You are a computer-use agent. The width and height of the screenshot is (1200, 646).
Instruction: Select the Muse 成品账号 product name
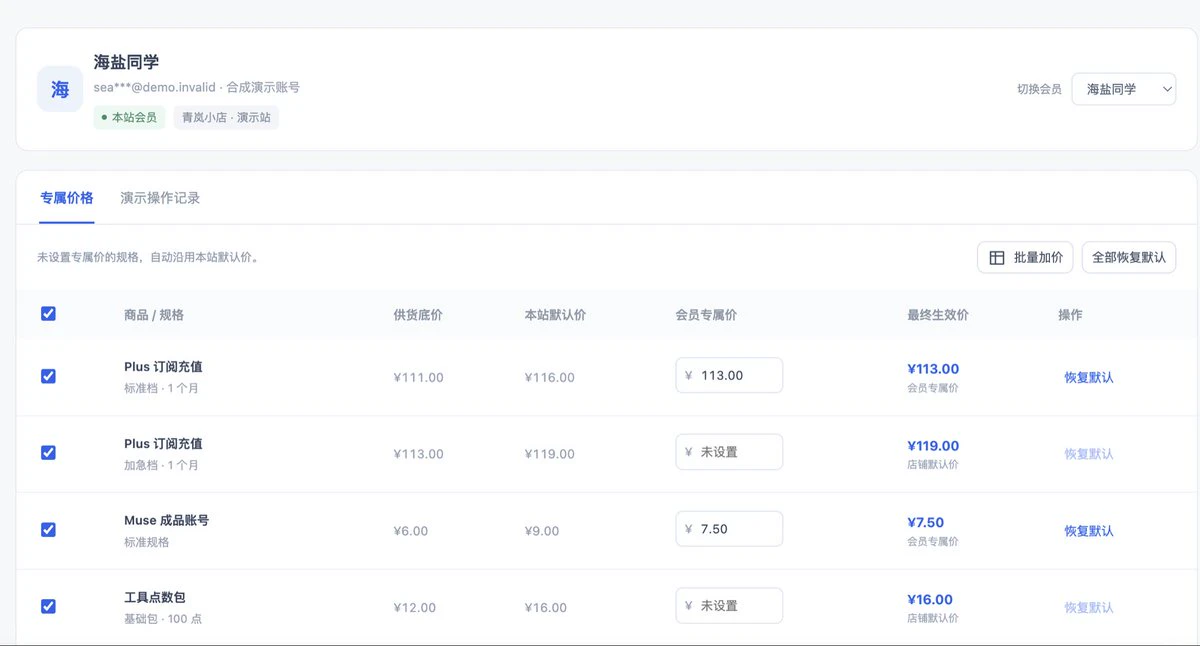167,521
